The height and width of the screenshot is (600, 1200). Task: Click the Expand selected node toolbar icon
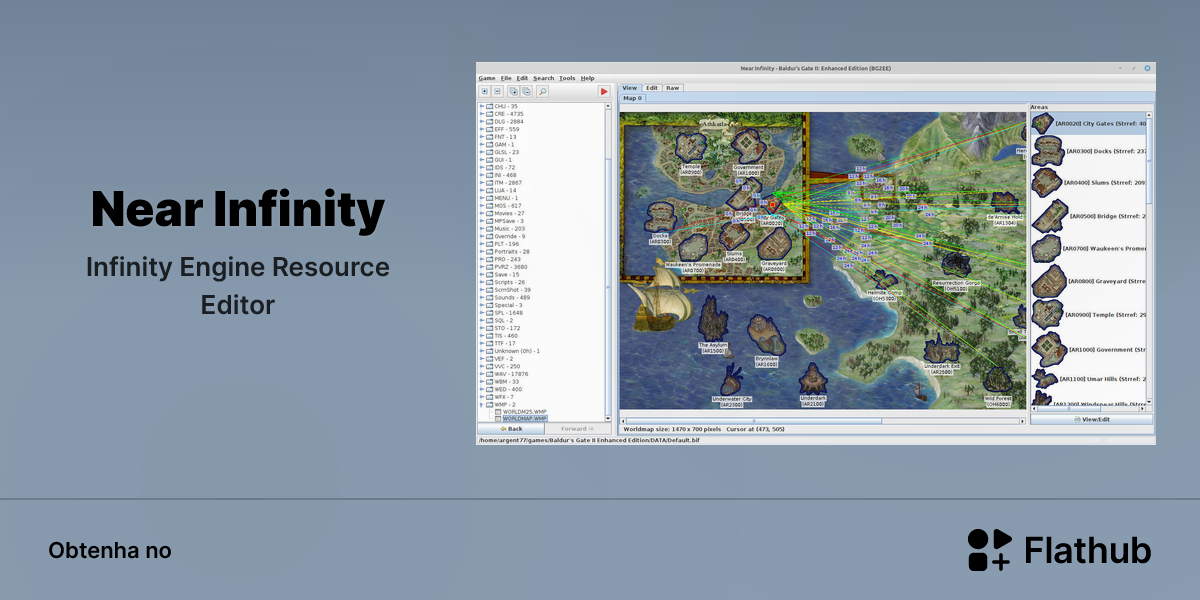485,91
